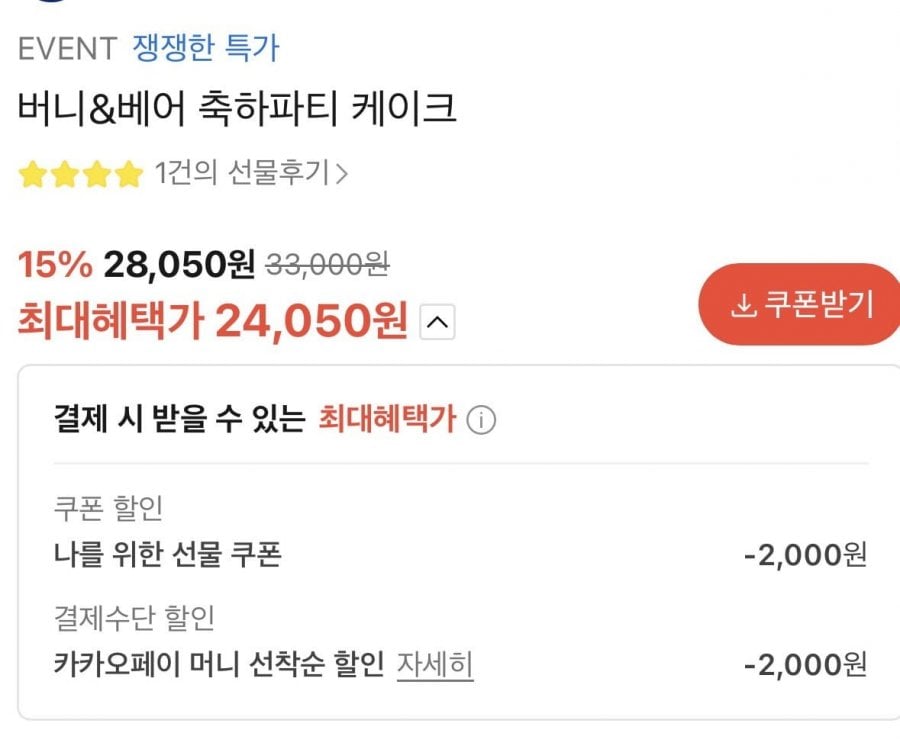The image size is (900, 749).
Task: Click the 결제수단 할인 section label
Action: [x=134, y=619]
